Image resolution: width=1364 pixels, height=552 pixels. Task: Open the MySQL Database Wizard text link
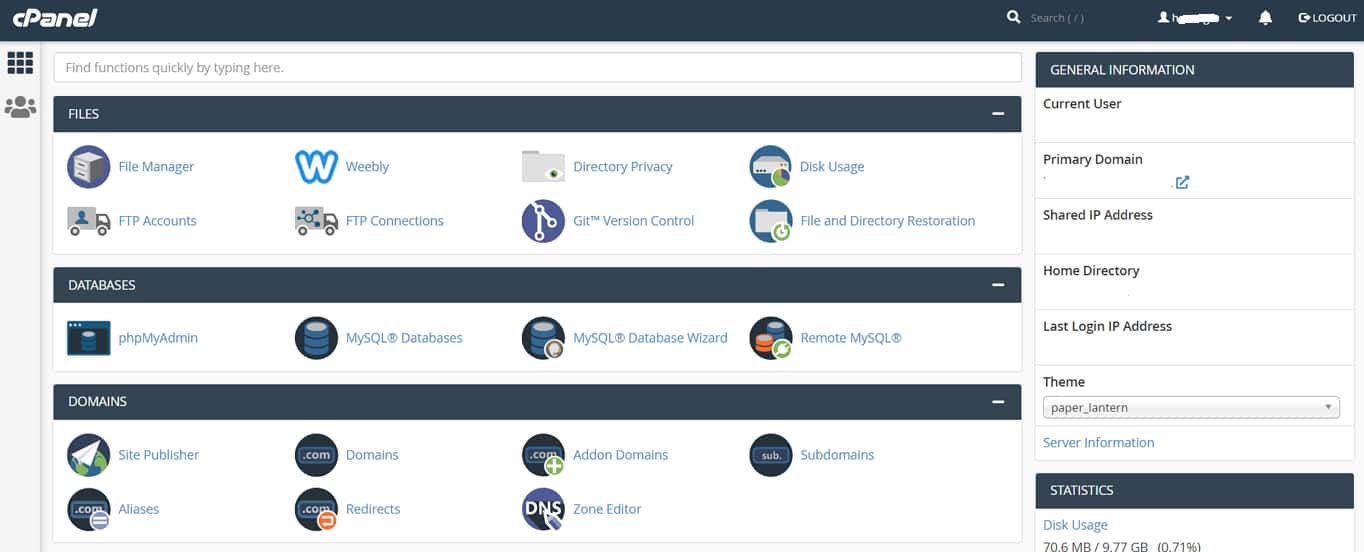pos(650,338)
